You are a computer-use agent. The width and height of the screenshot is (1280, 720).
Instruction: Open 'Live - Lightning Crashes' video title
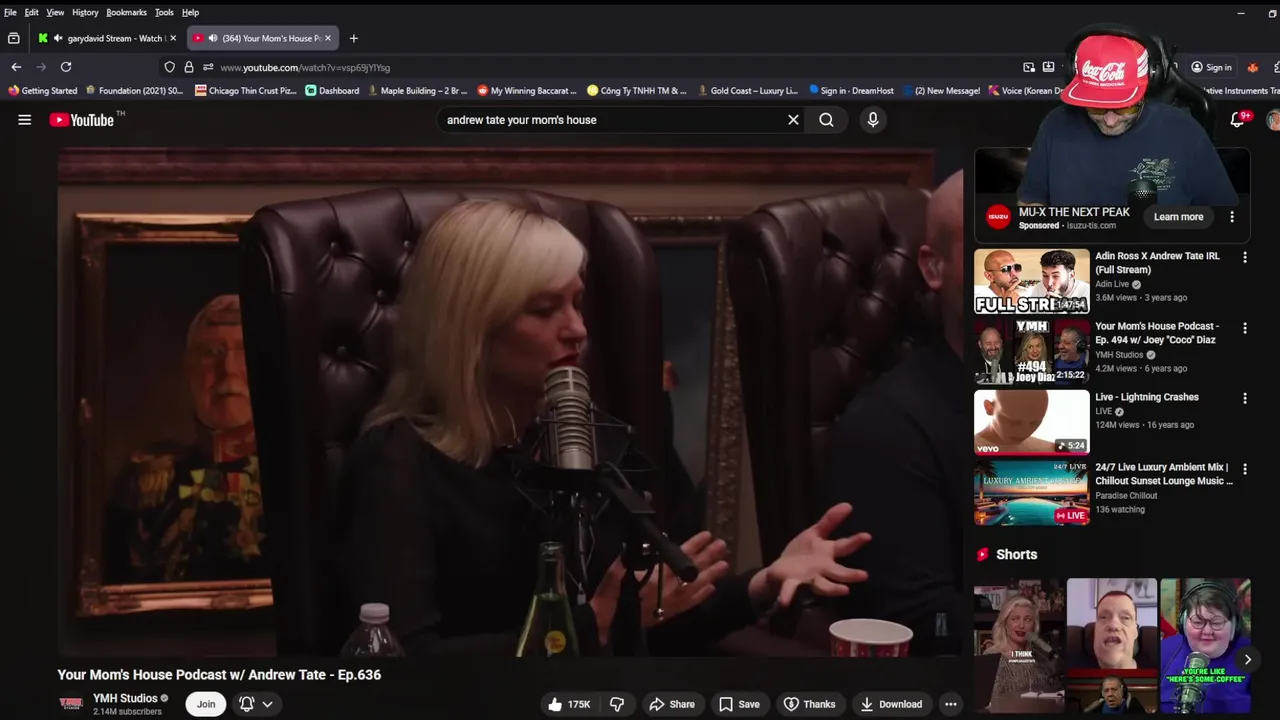(1147, 397)
